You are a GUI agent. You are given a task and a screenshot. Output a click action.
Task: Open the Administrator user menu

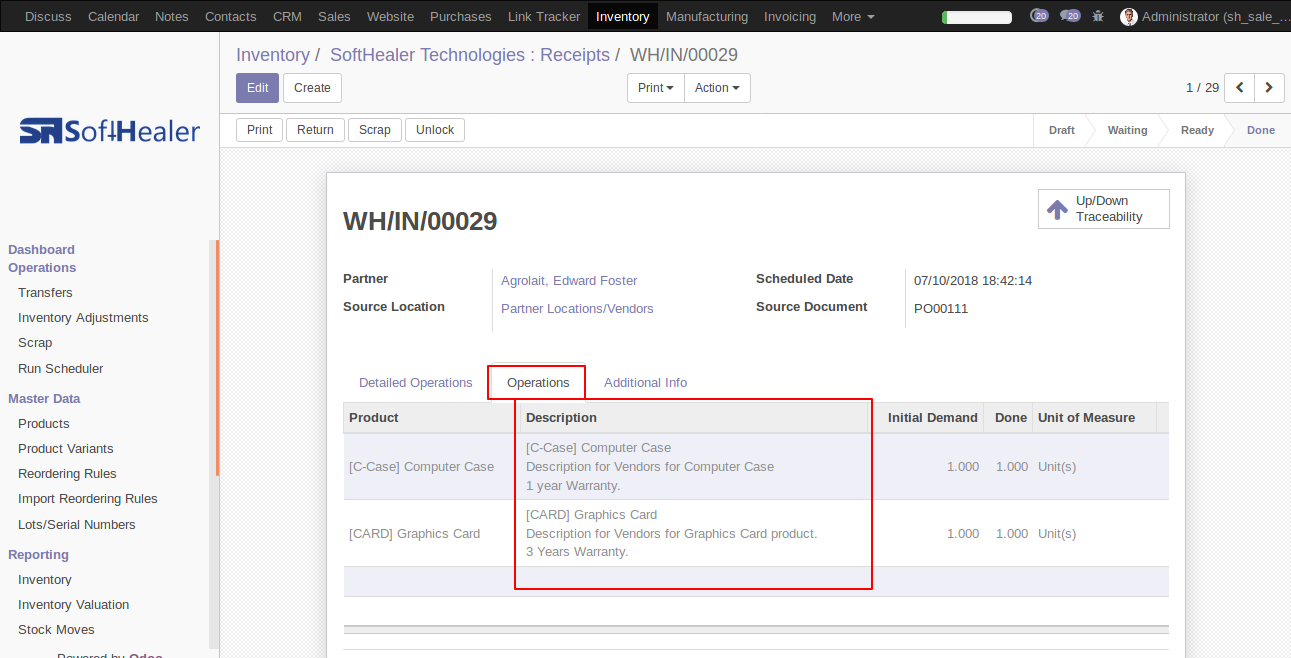[1204, 16]
